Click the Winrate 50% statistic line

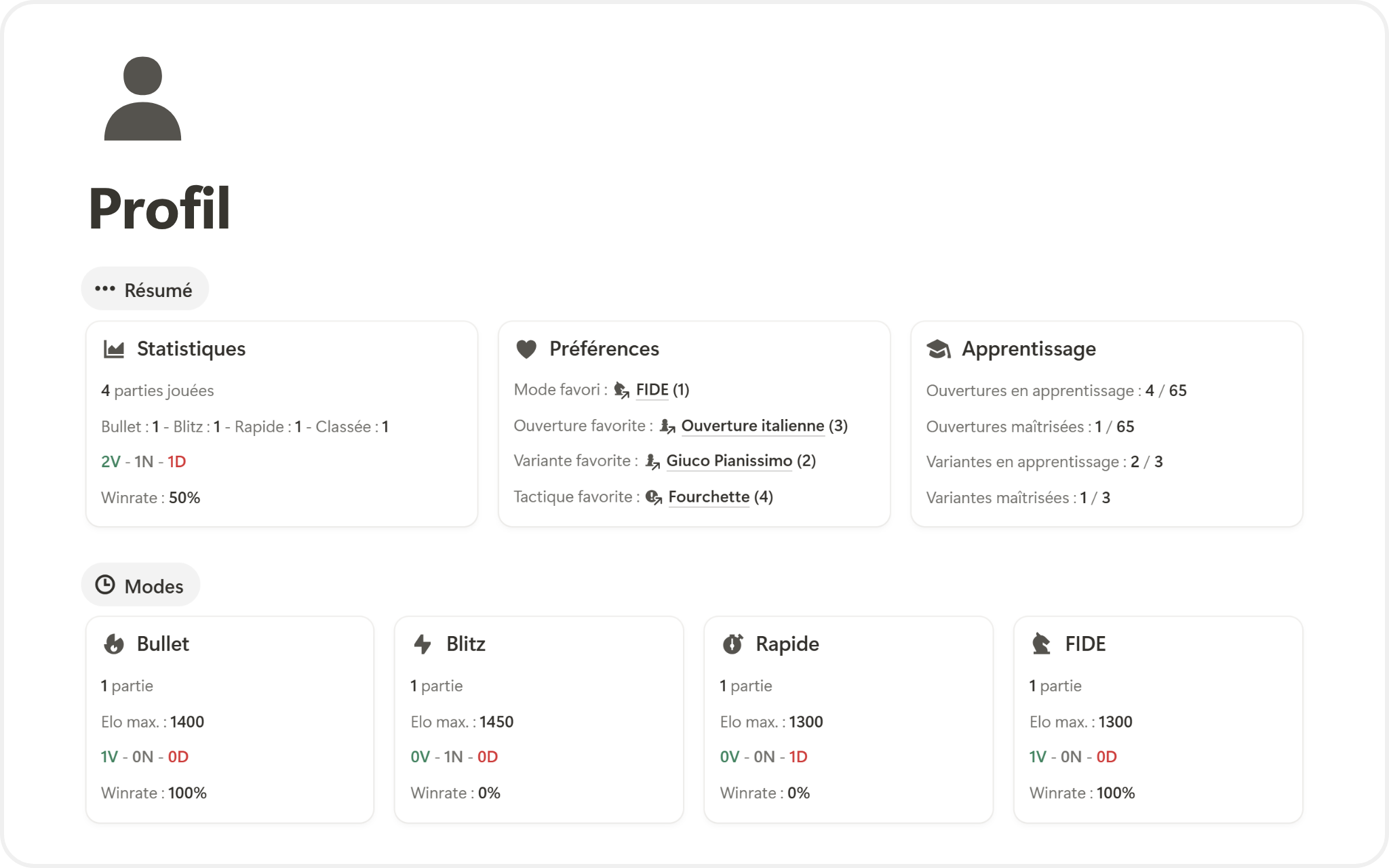pyautogui.click(x=151, y=498)
